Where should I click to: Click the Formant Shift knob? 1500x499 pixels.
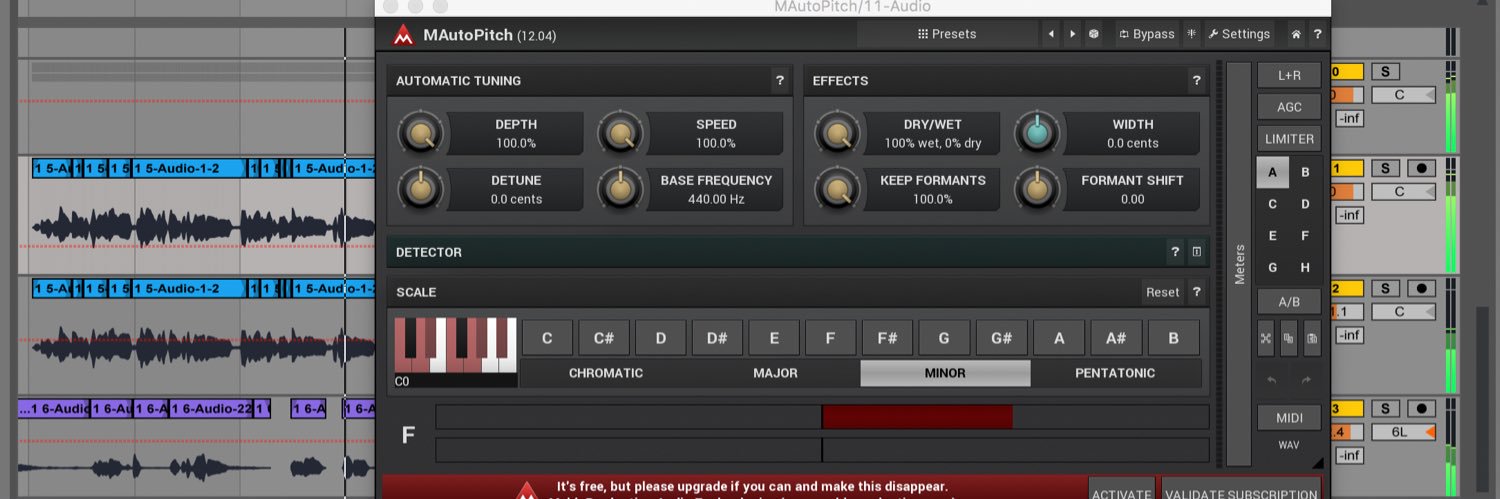pos(1037,189)
